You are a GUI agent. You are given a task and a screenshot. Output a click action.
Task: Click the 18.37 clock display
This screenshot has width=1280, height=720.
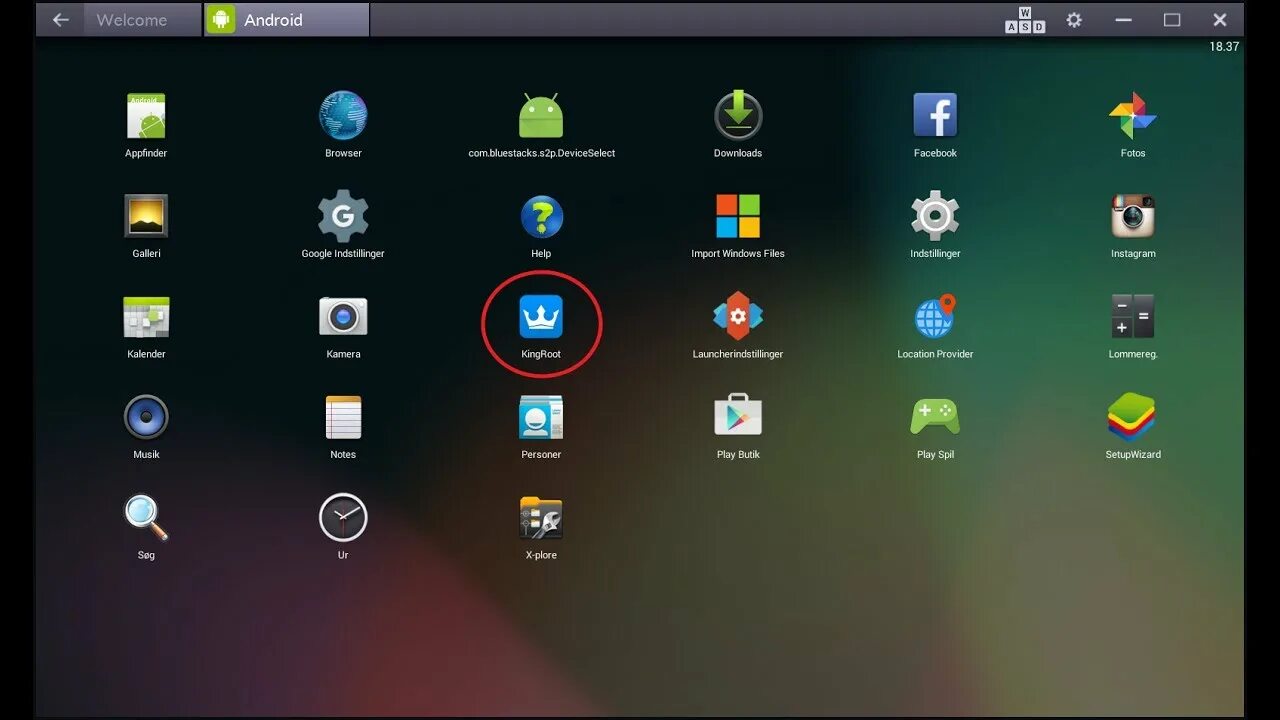[1224, 47]
